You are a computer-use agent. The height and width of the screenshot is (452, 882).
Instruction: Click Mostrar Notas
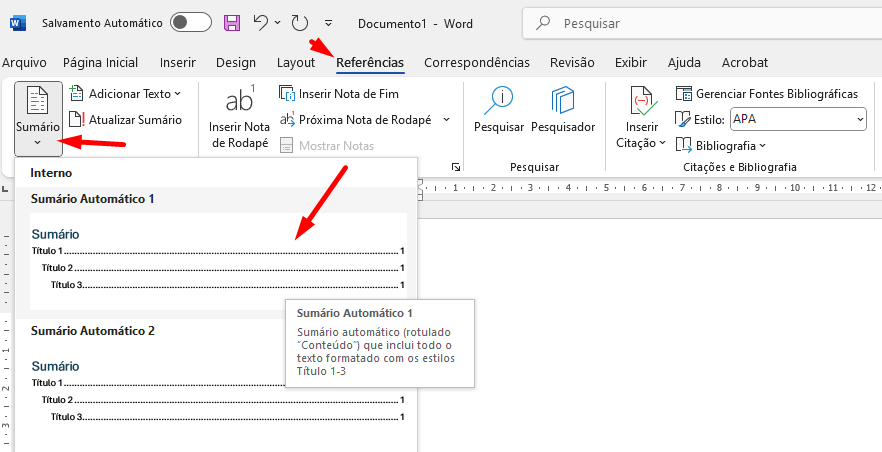327,146
